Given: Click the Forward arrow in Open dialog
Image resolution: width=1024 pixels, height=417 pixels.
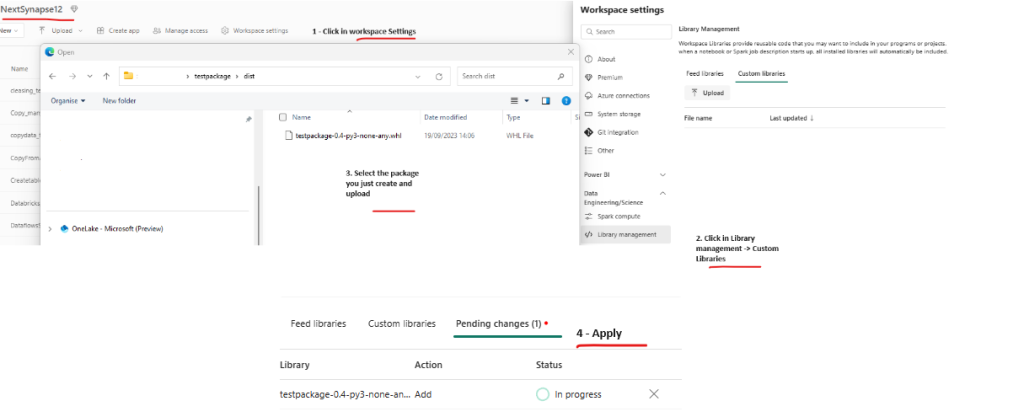Looking at the screenshot, I should (x=71, y=76).
